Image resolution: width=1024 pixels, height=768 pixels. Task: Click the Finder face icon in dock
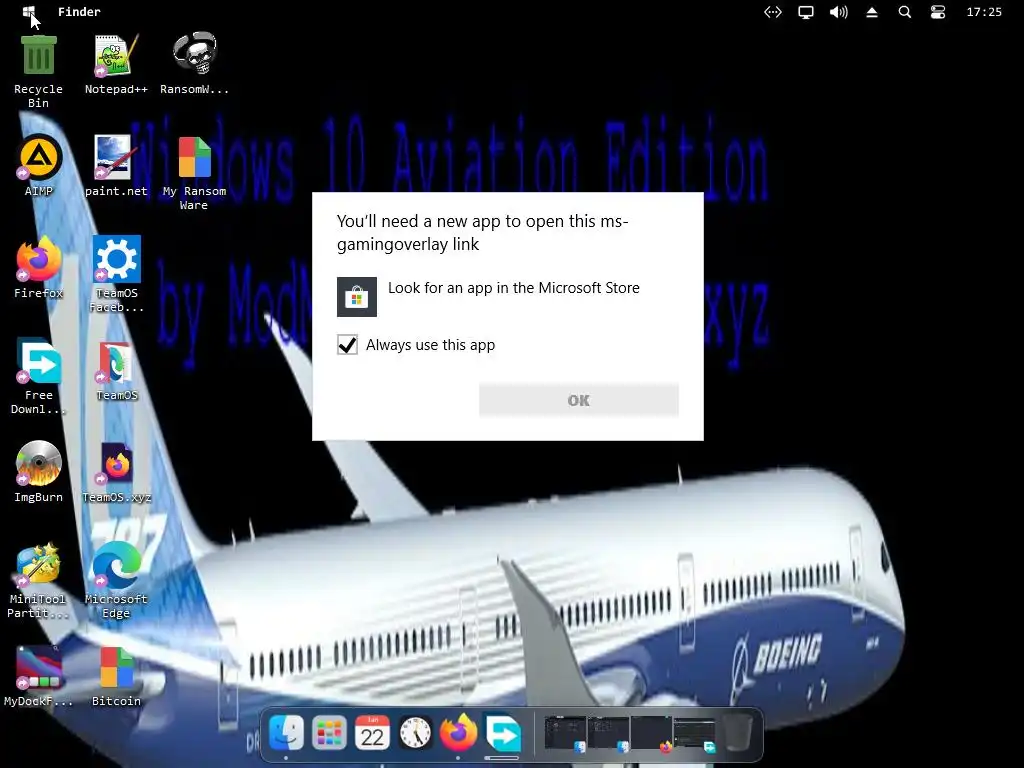click(x=287, y=733)
